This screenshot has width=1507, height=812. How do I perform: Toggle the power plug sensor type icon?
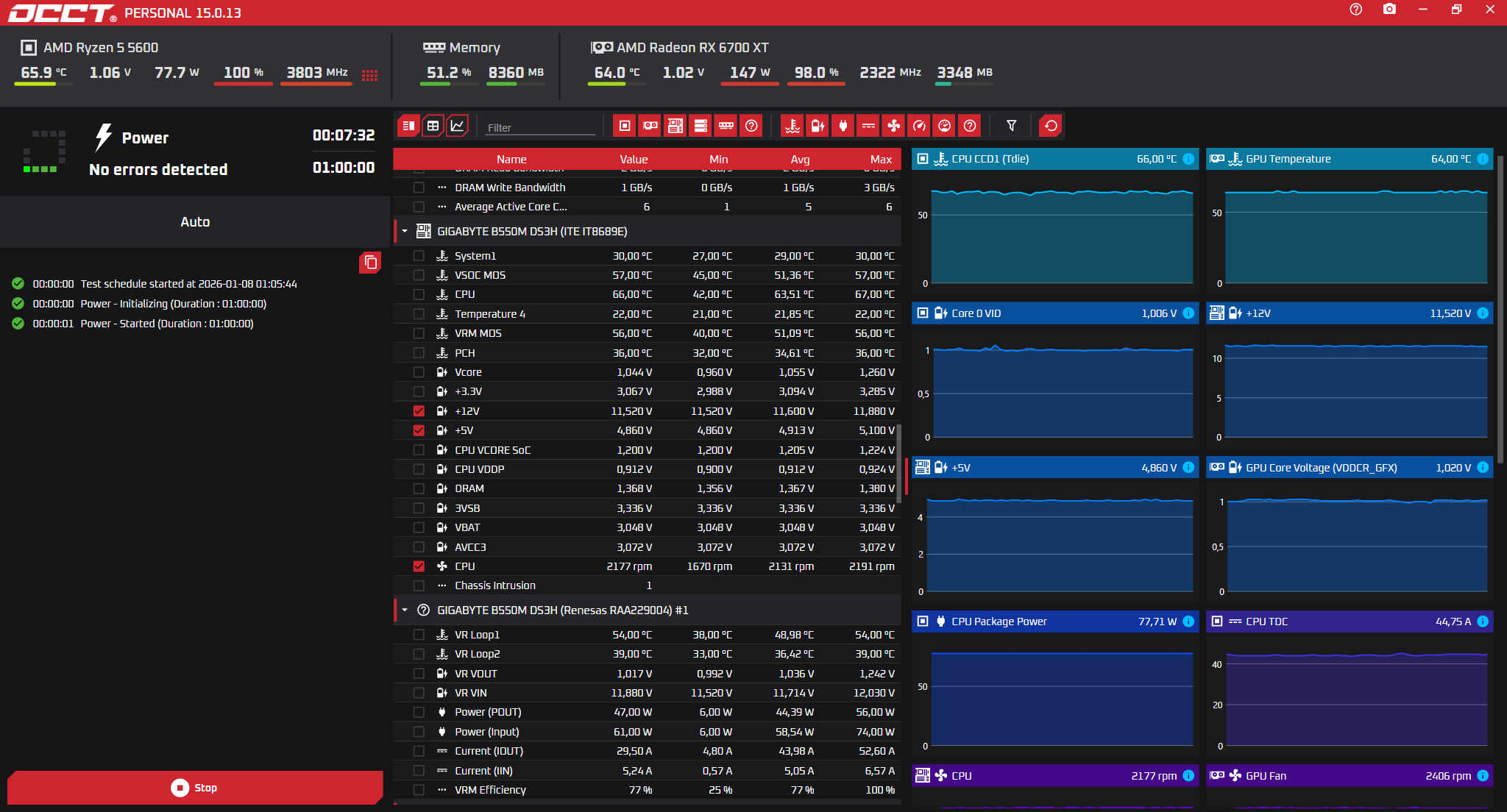click(x=843, y=126)
